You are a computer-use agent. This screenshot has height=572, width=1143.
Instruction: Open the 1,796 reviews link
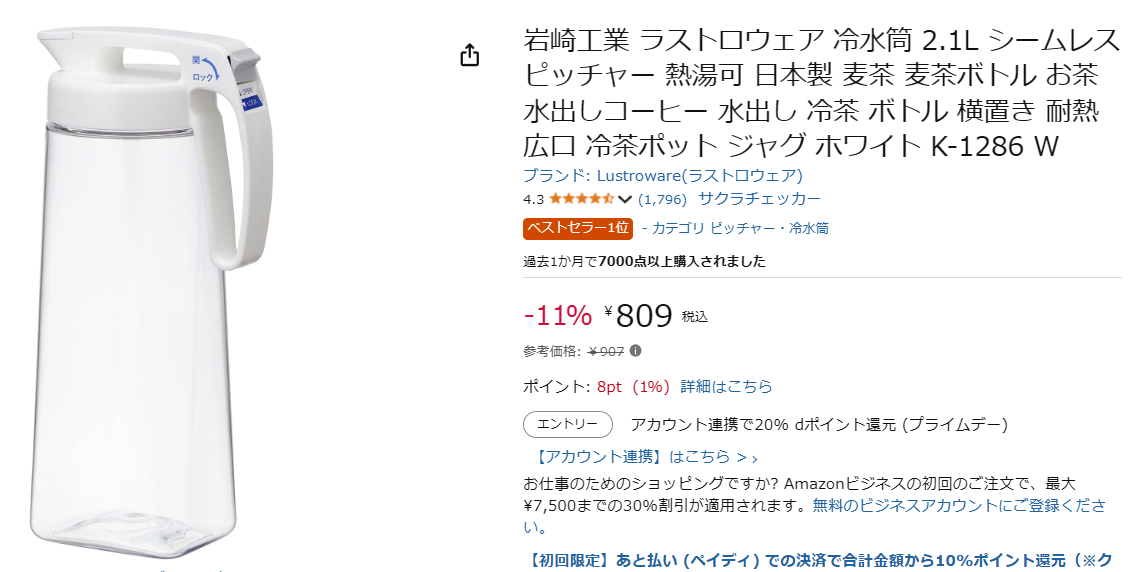pos(662,199)
